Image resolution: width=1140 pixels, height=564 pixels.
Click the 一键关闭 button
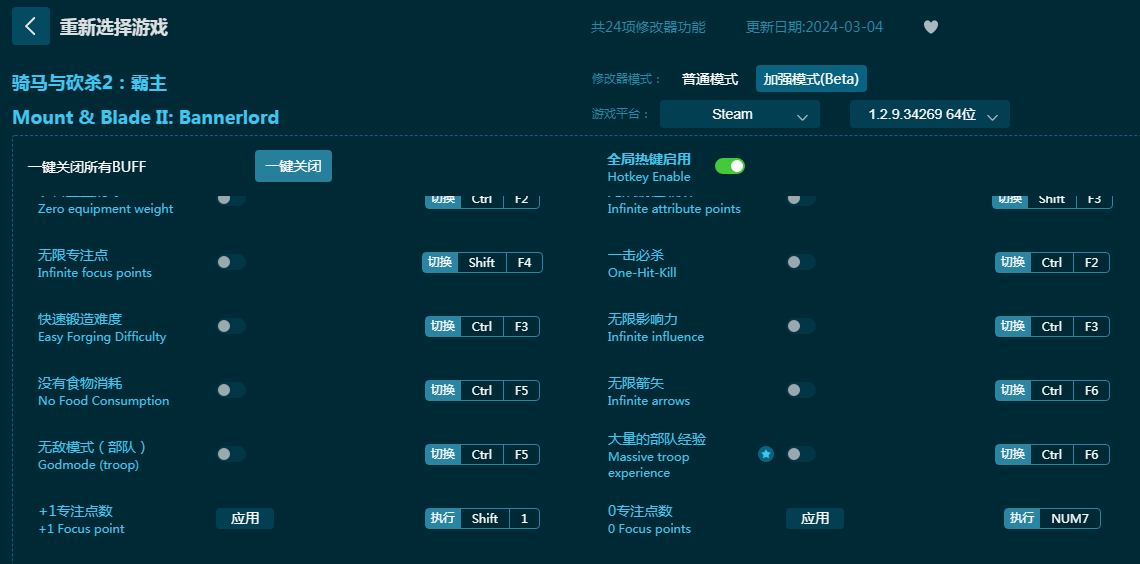(293, 166)
